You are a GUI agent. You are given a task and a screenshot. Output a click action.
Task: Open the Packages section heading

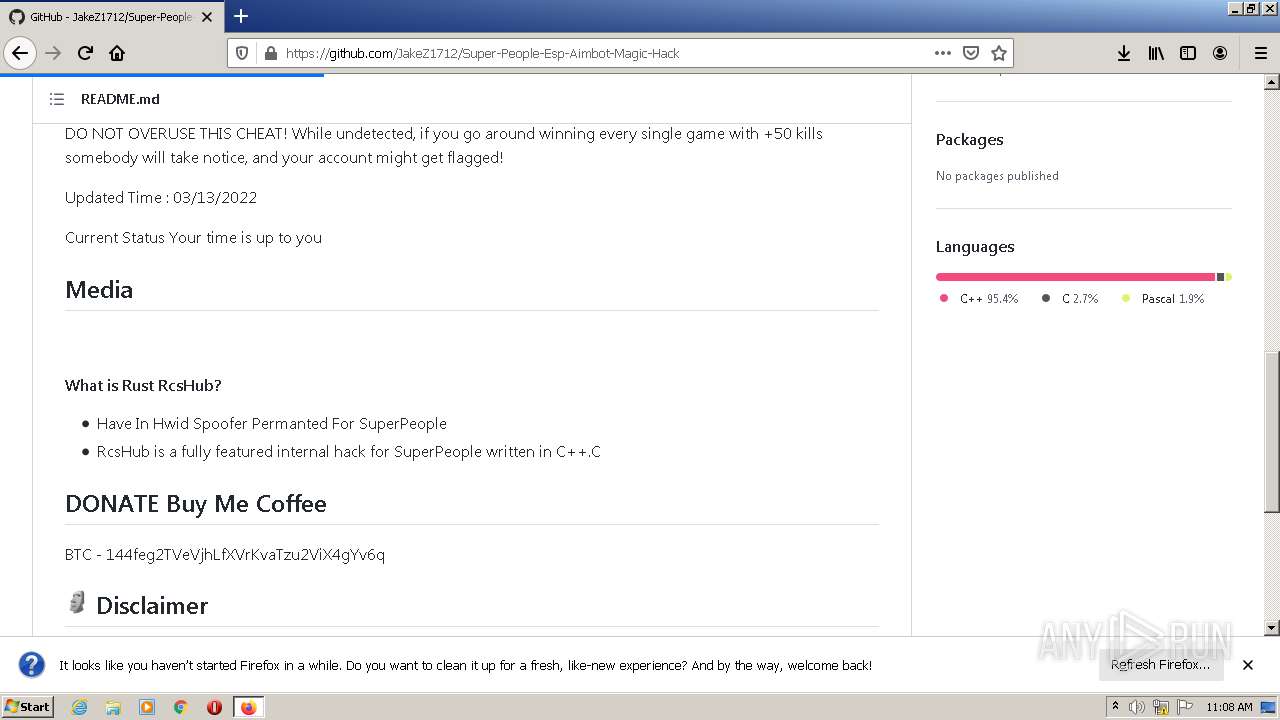coord(969,140)
